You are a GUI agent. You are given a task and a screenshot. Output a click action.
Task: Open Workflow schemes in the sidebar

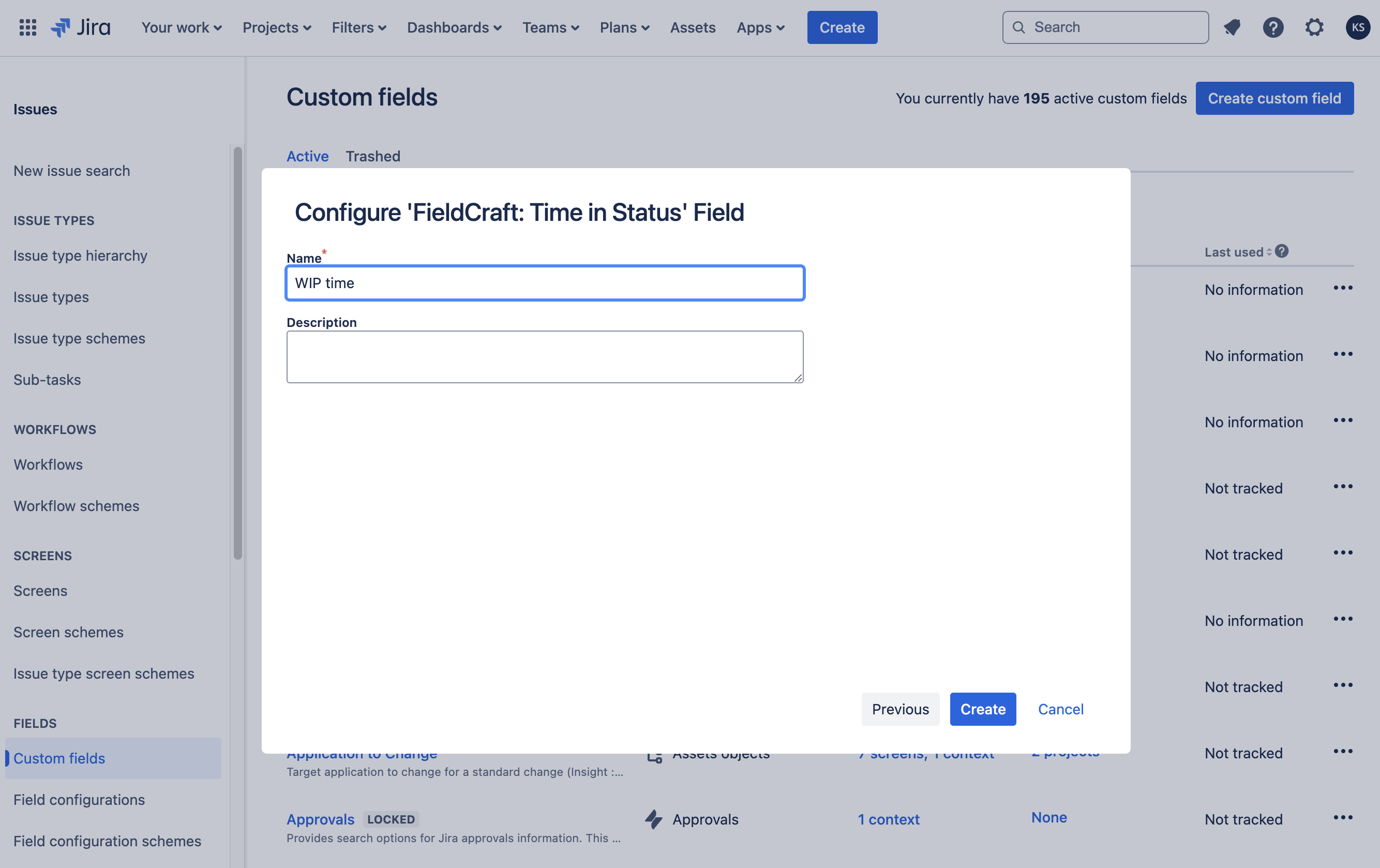pos(76,506)
